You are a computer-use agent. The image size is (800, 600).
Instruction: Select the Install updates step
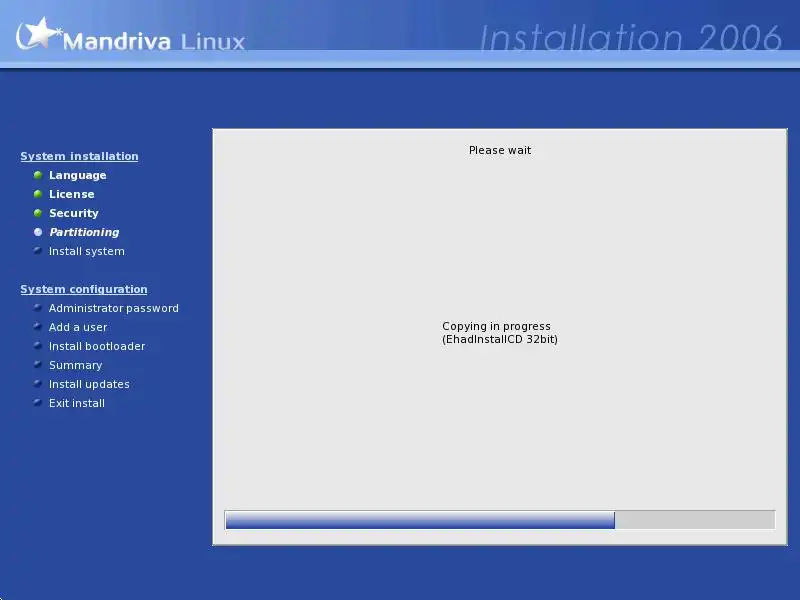[89, 384]
